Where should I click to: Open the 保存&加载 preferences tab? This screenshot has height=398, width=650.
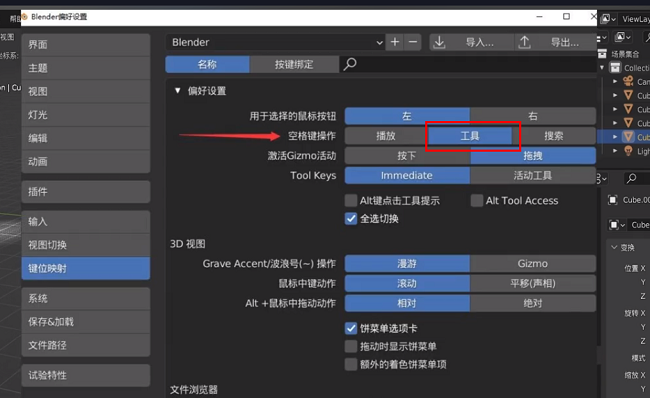coord(86,322)
